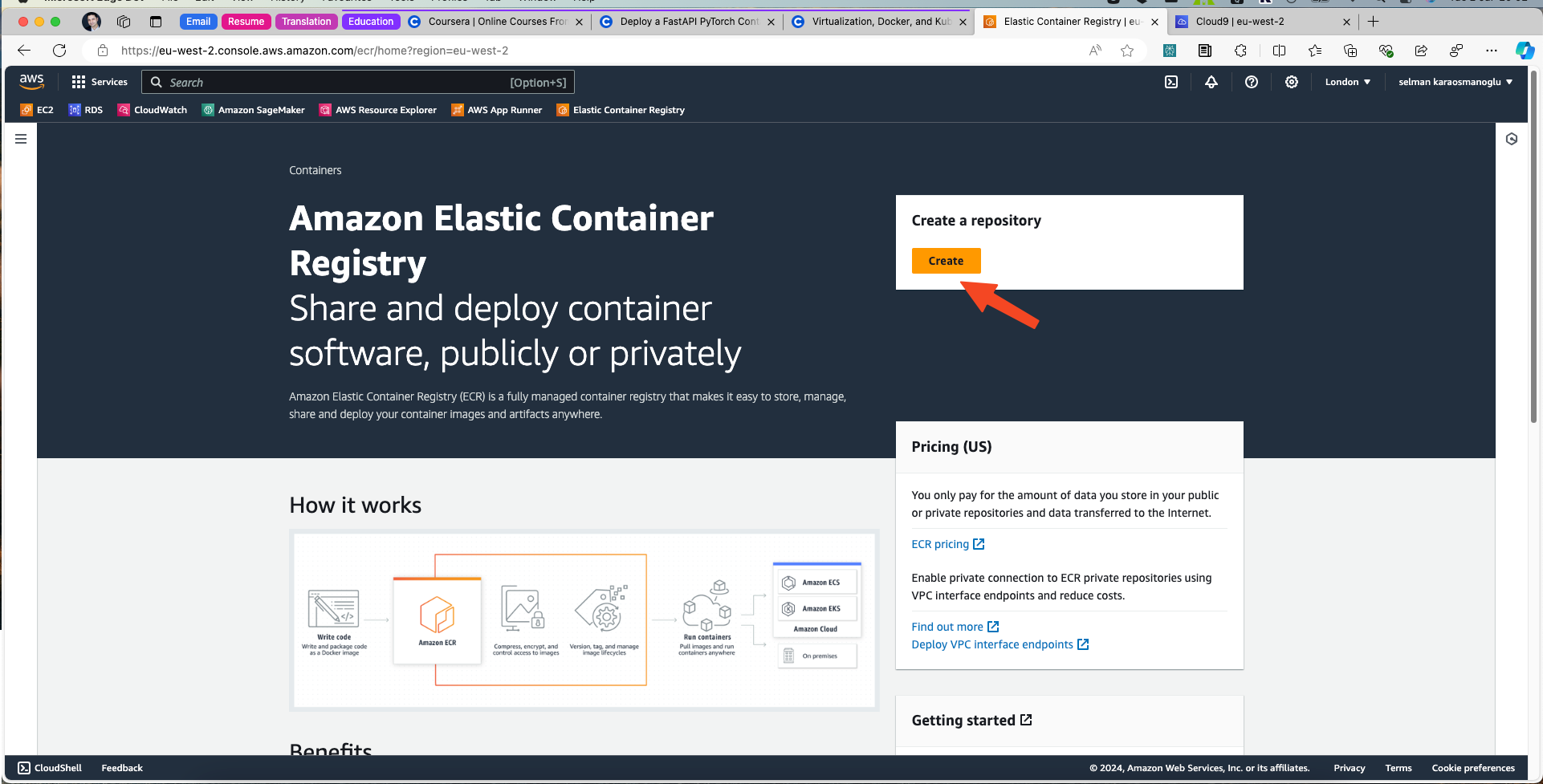Screen dimensions: 1543x784
Task: Open AWS Resource Explorer shortcut
Action: (x=378, y=110)
